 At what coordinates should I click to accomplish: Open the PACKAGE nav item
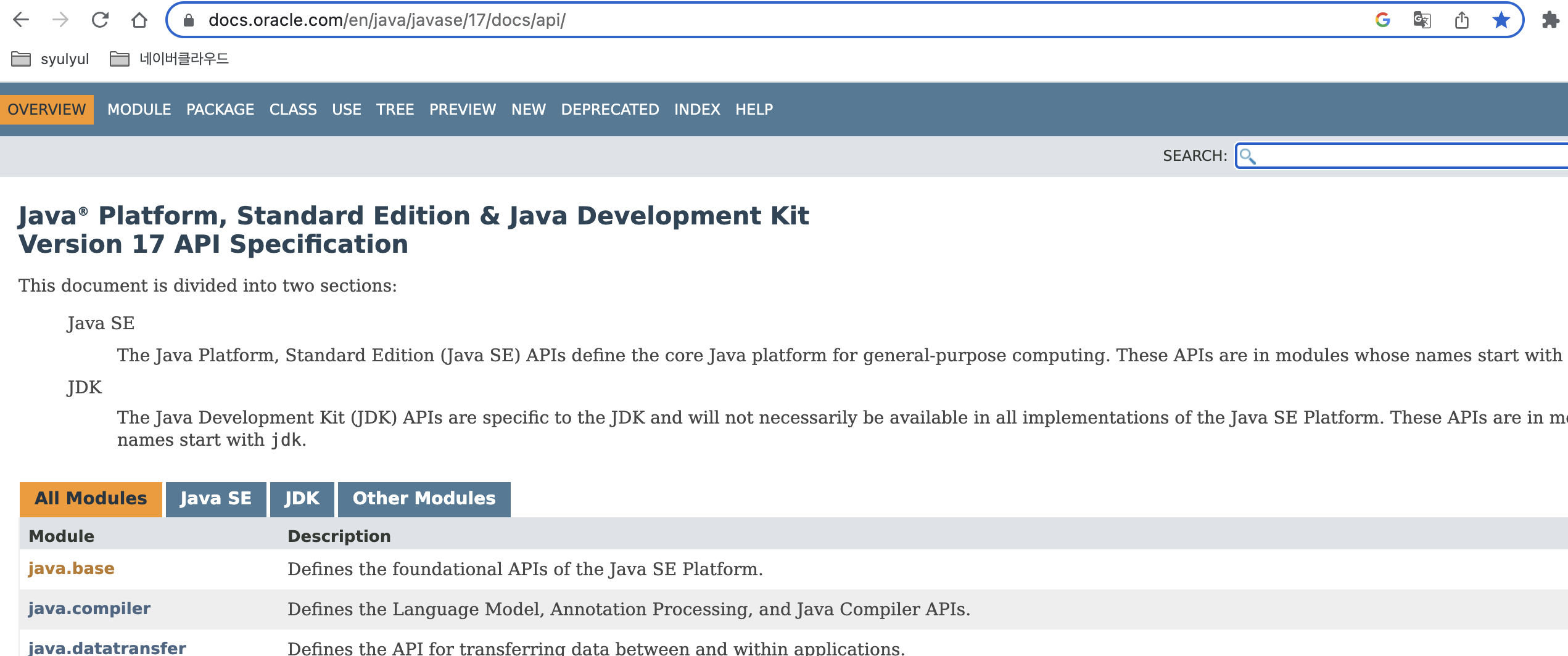[x=220, y=109]
